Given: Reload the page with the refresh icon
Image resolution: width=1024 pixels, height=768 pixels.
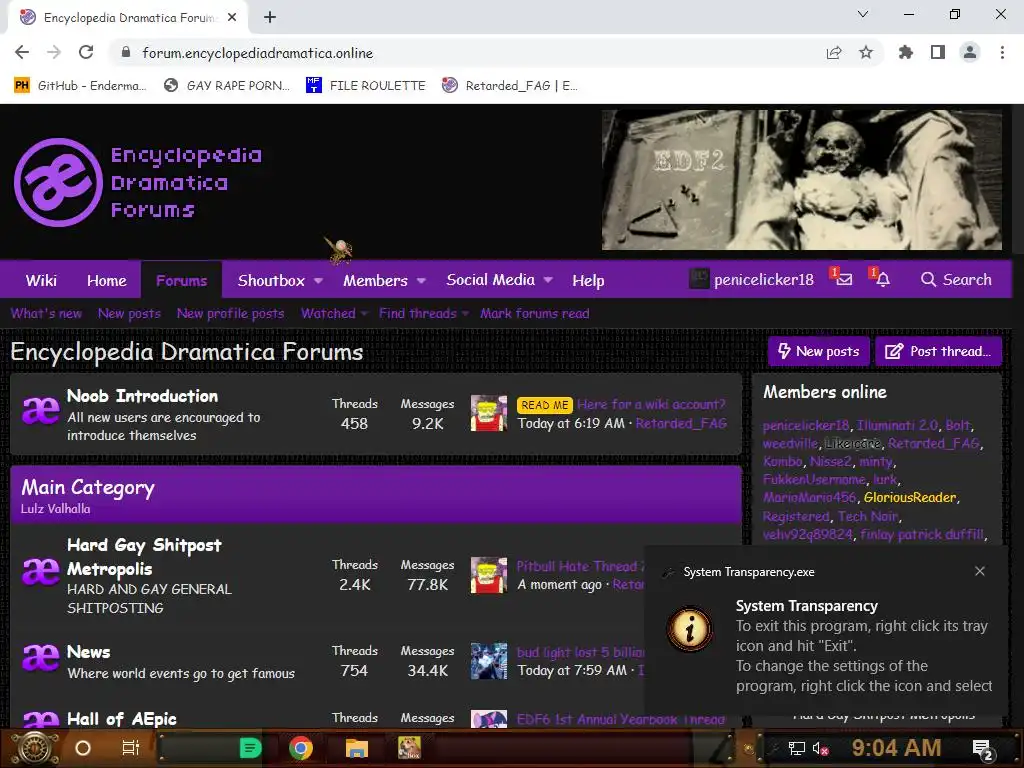Looking at the screenshot, I should [86, 52].
